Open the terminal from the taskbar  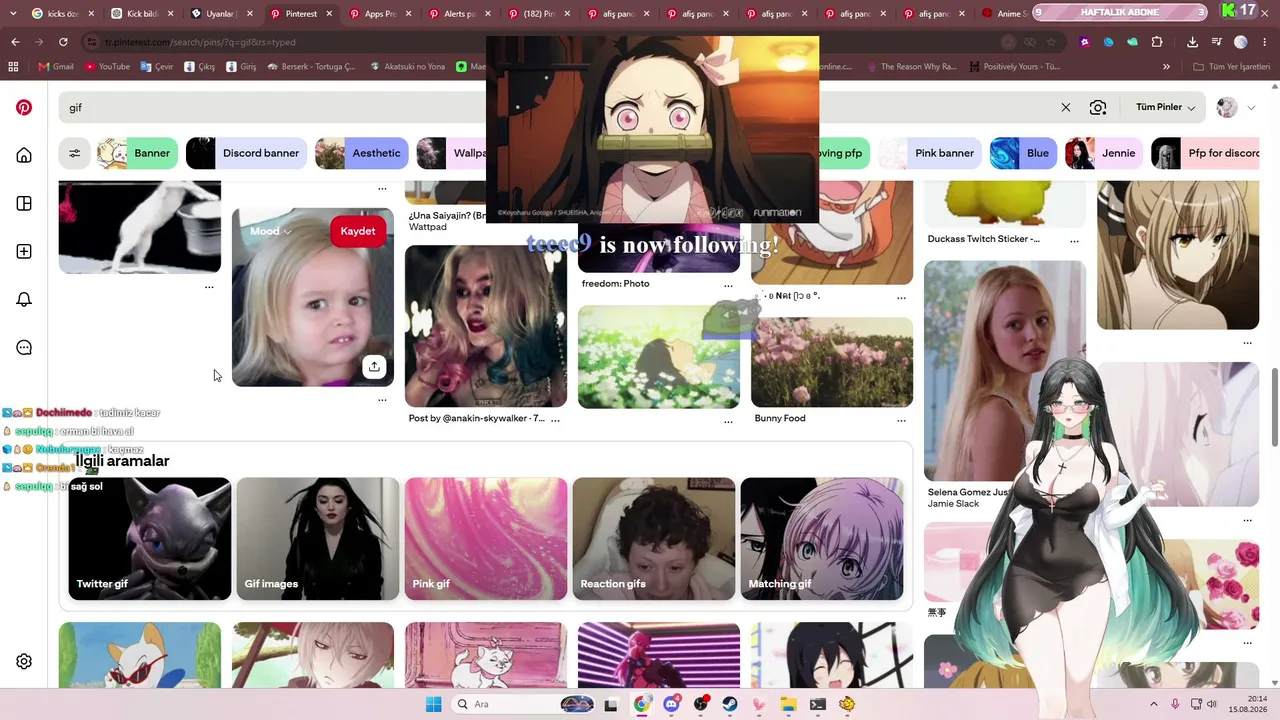pyautogui.click(x=817, y=704)
